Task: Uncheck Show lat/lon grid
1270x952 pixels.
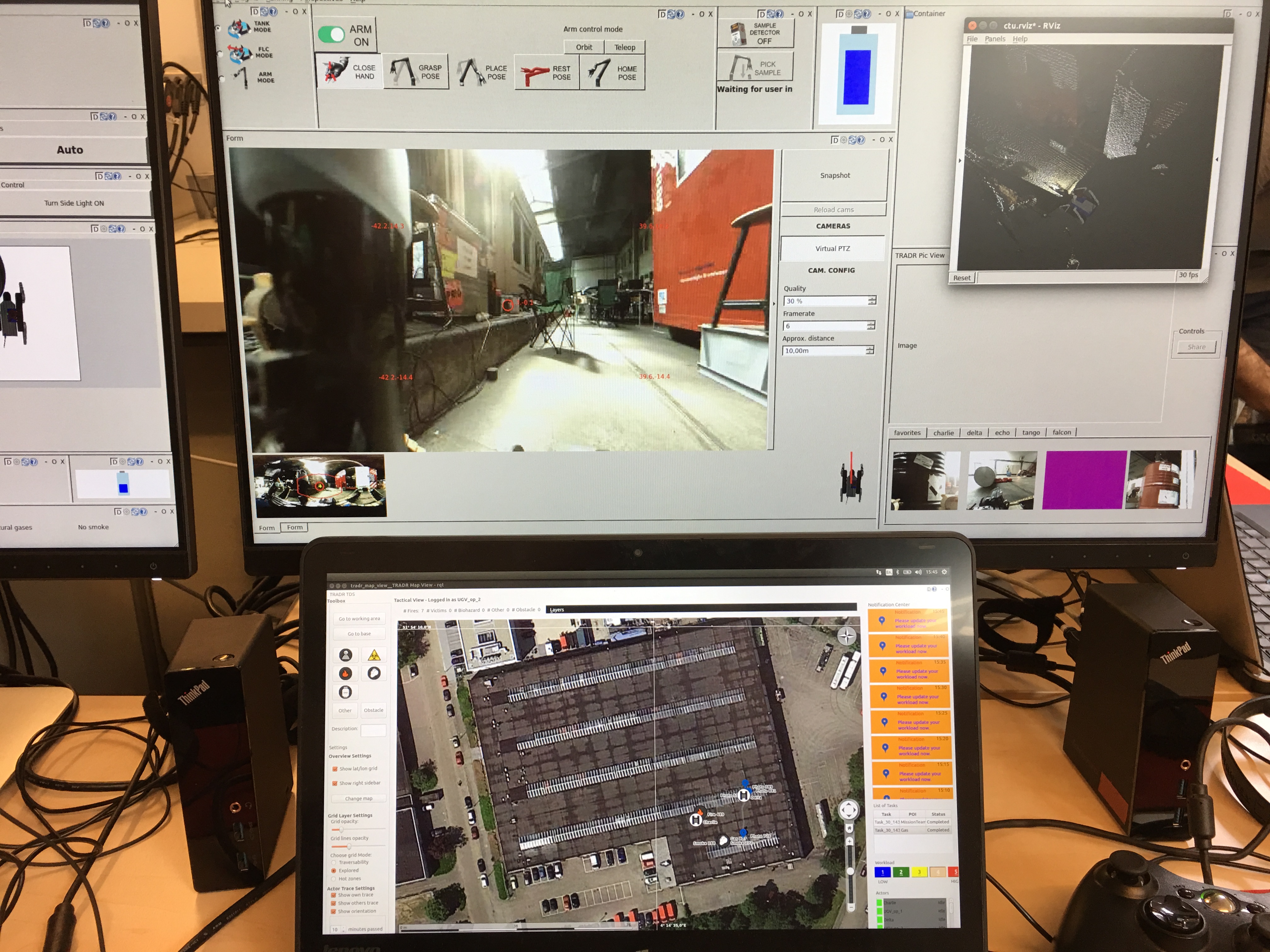Action: [x=335, y=768]
